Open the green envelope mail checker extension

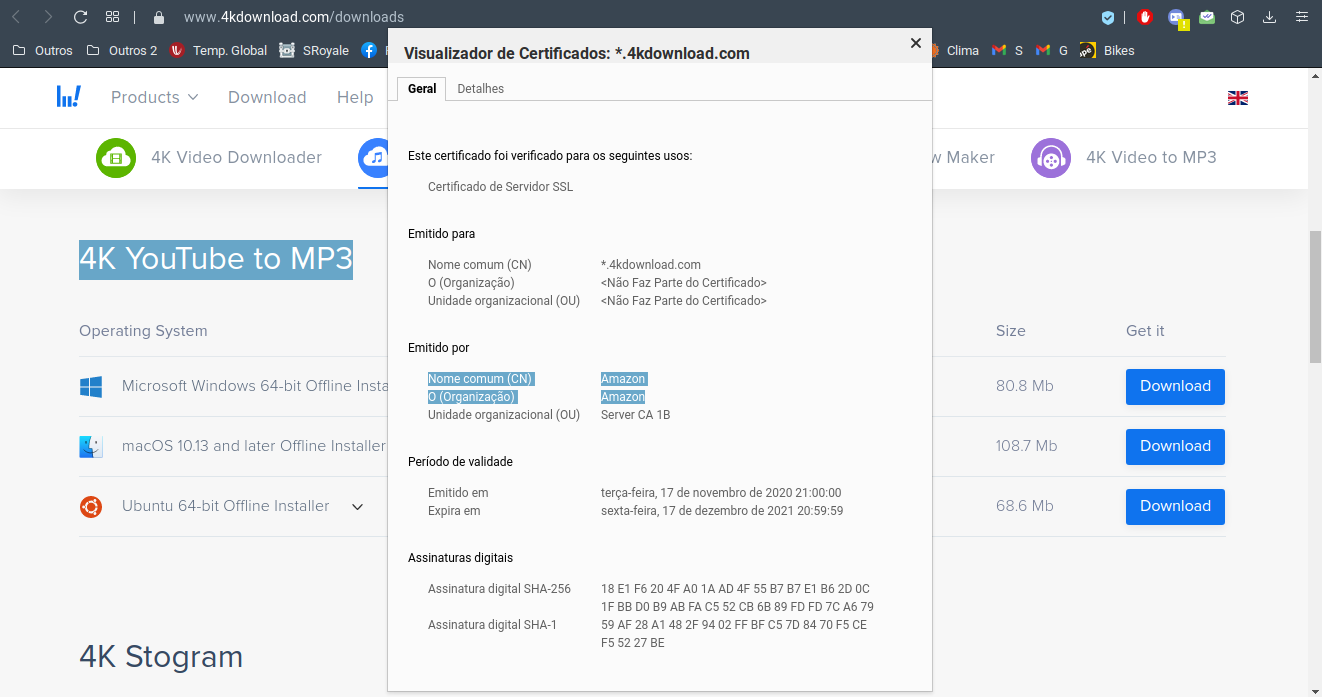tap(1208, 17)
